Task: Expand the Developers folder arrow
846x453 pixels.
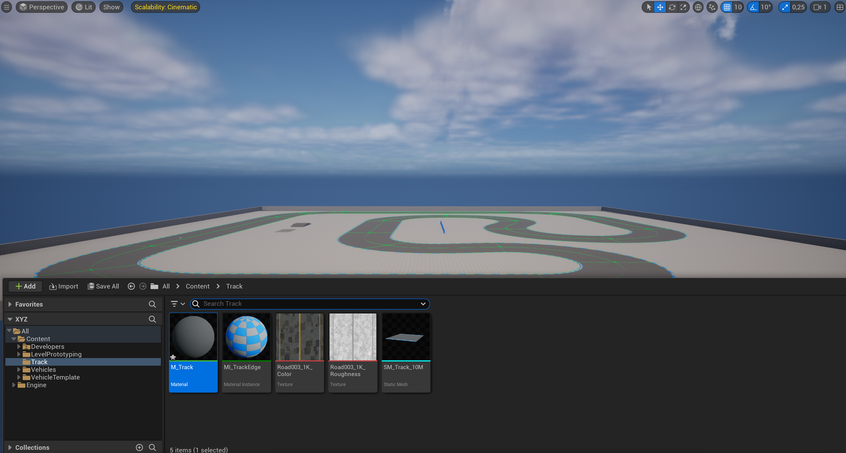Action: 19,347
